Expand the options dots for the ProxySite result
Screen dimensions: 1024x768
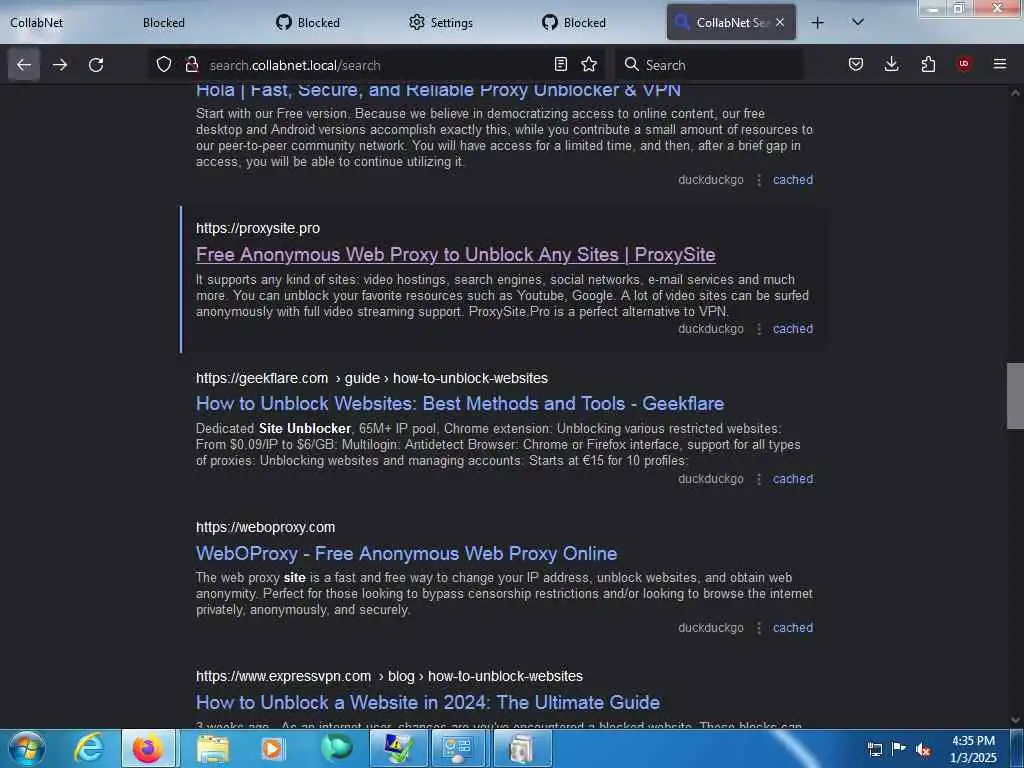[x=759, y=329]
